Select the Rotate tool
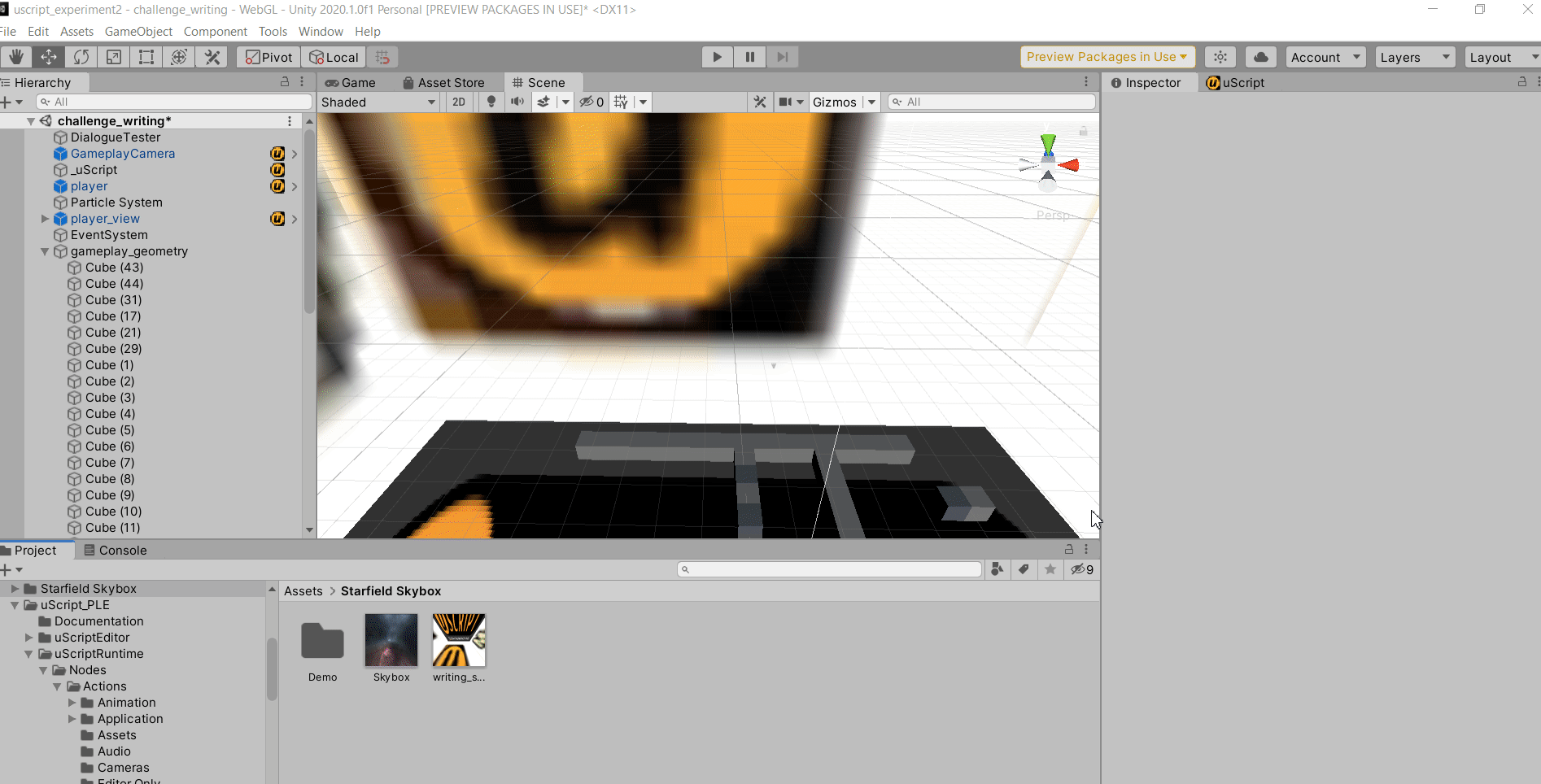1541x784 pixels. tap(81, 57)
